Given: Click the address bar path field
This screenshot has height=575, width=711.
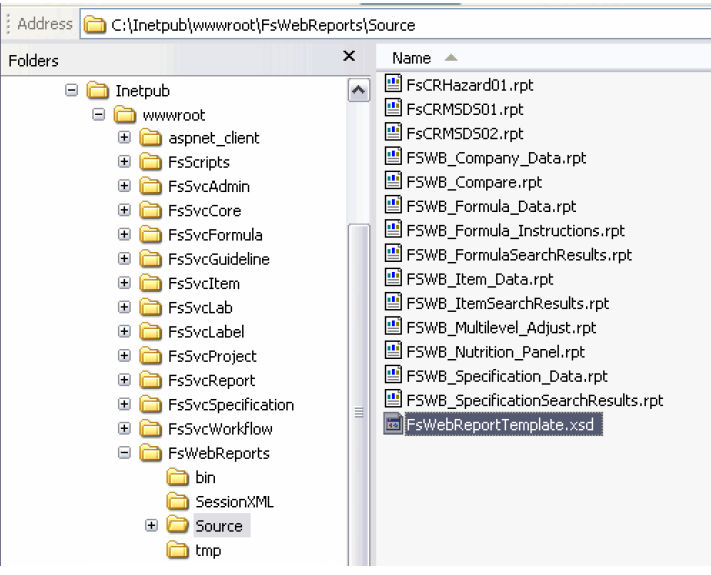Looking at the screenshot, I should tap(400, 23).
